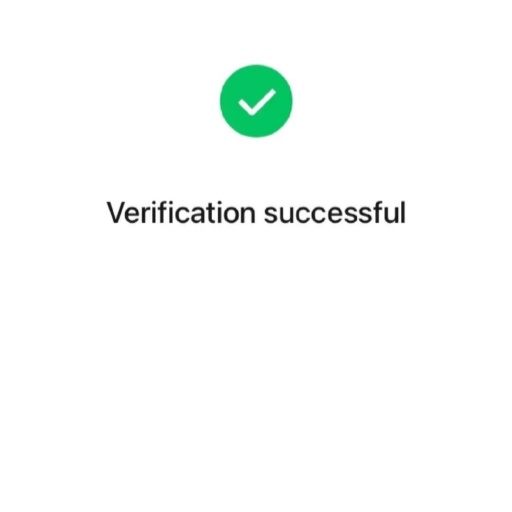Click the success indicator above the message
The height and width of the screenshot is (512, 512).
[x=256, y=101]
